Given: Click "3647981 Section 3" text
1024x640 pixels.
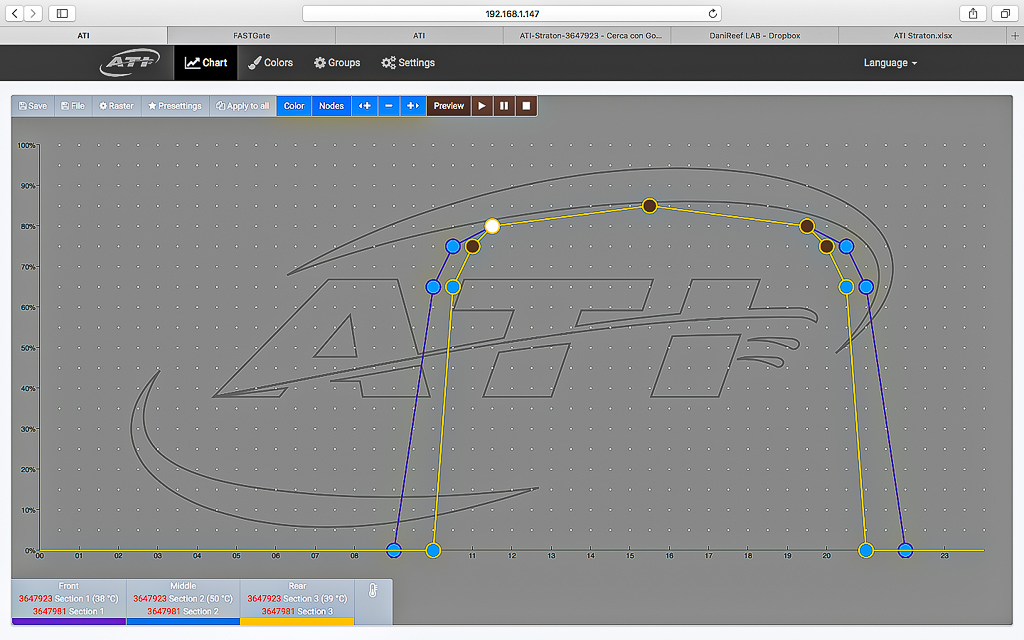Looking at the screenshot, I should pos(297,611).
